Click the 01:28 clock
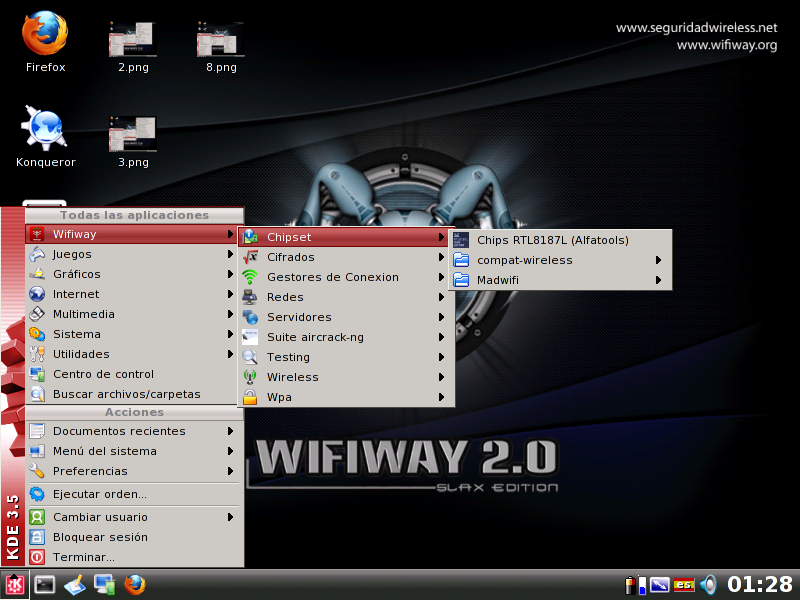The height and width of the screenshot is (600, 800). [760, 585]
